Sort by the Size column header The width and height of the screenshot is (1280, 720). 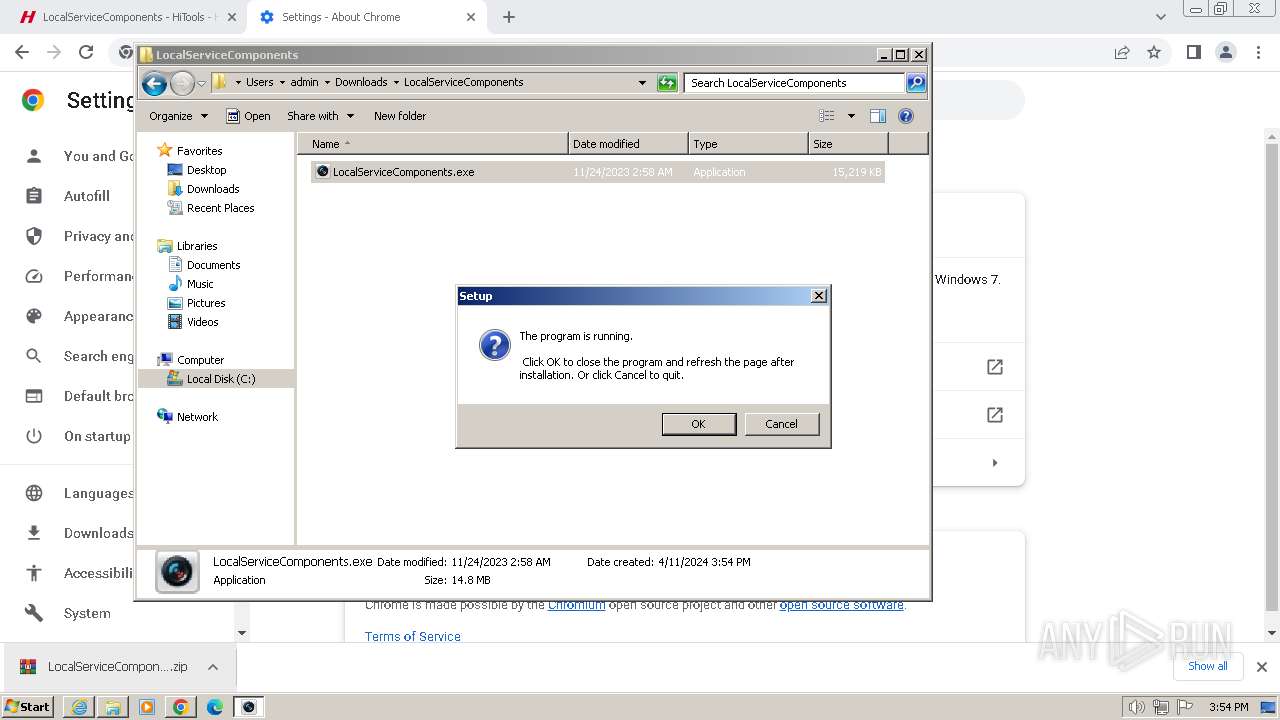848,144
